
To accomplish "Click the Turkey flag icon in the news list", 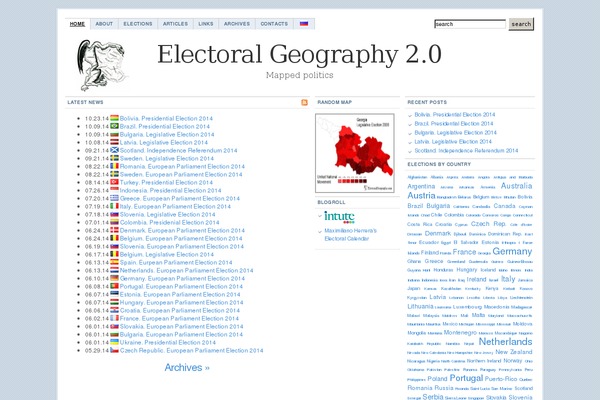I will 114,182.
